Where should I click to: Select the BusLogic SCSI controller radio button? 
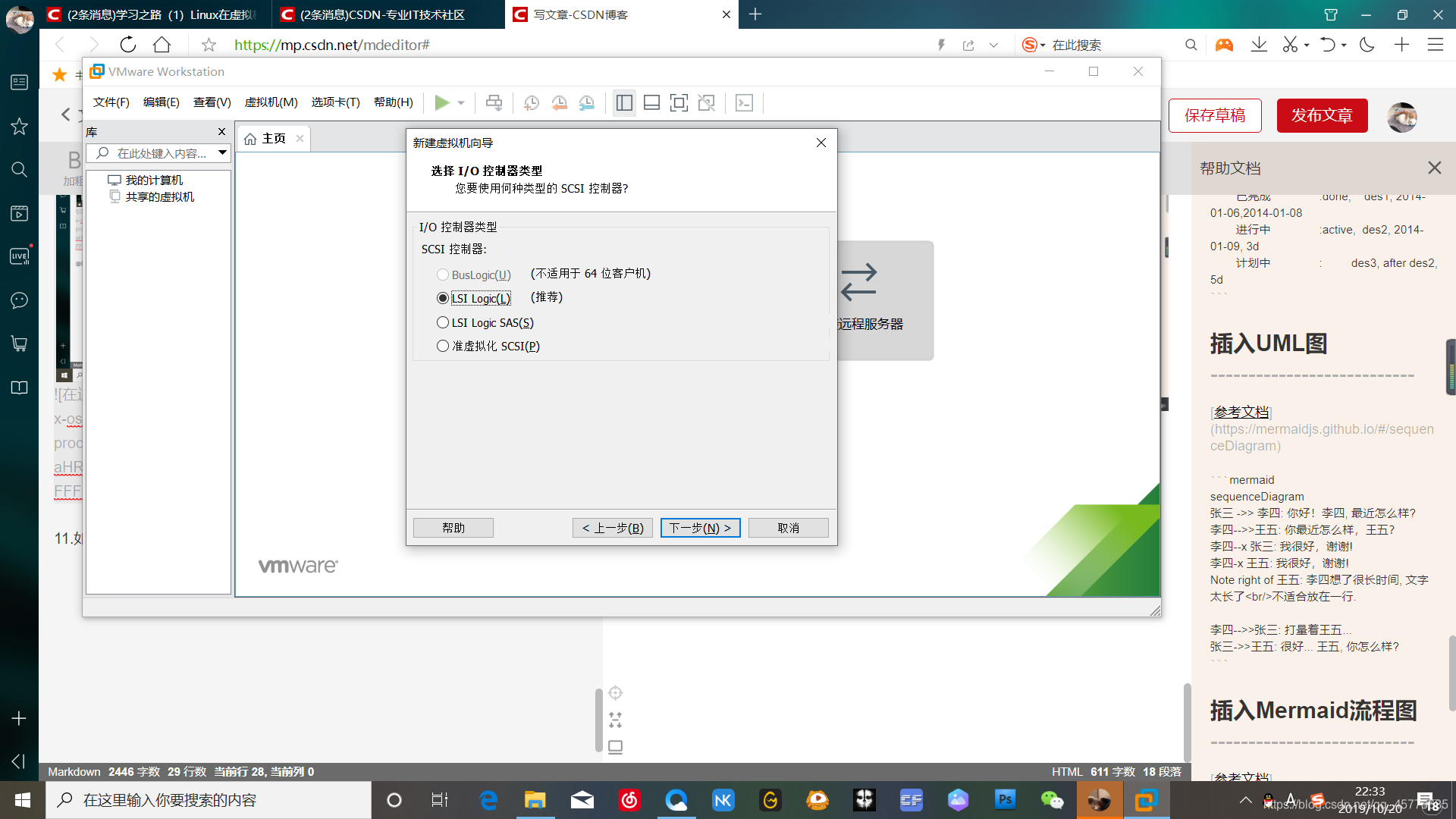tap(443, 275)
